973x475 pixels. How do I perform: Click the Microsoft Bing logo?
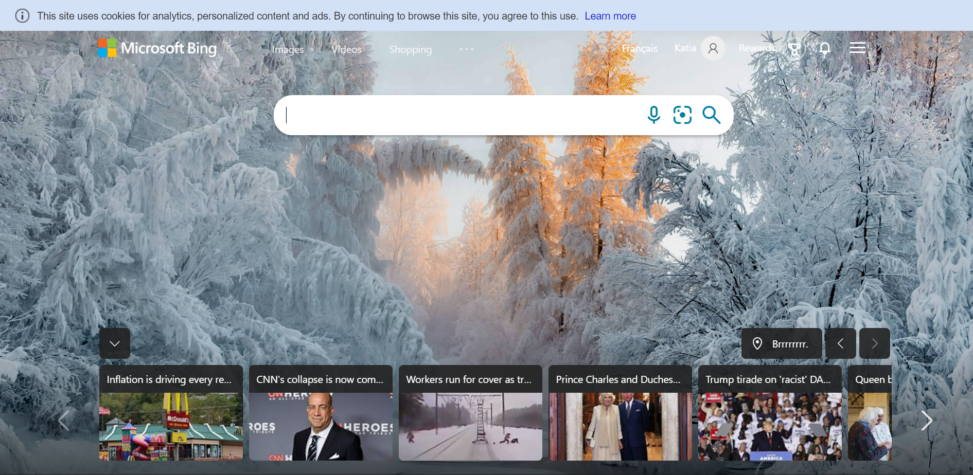click(157, 48)
